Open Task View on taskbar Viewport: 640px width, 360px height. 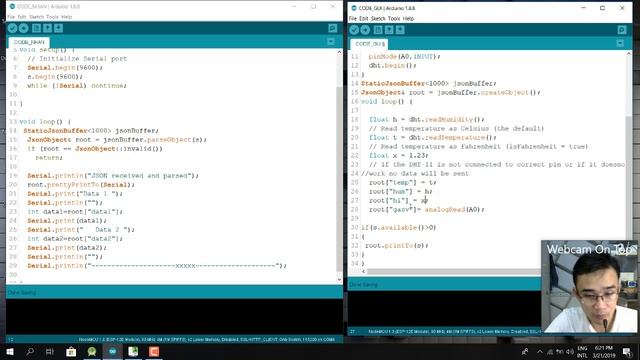point(50,351)
